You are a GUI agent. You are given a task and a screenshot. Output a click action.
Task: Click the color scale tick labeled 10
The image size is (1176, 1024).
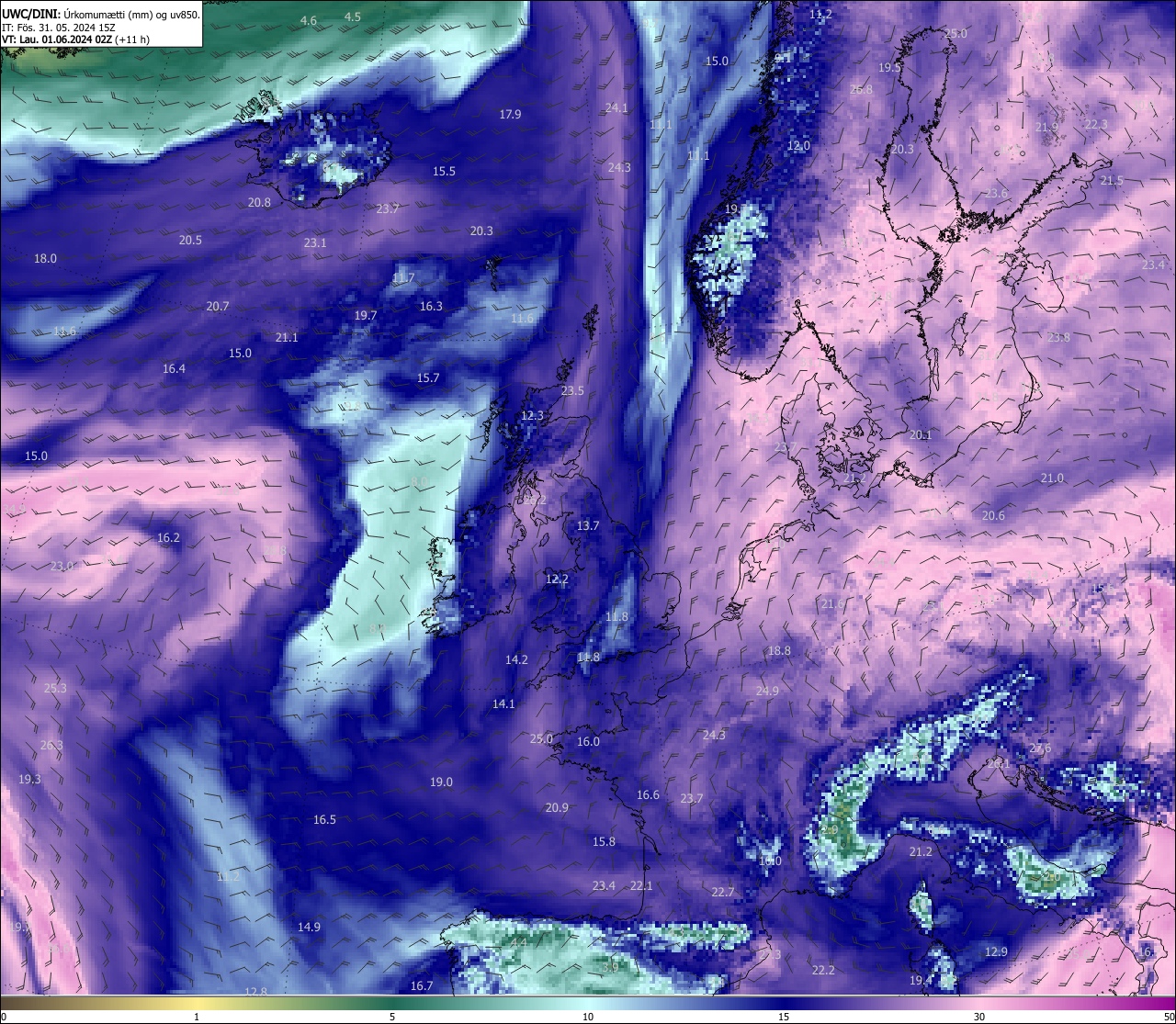587,1017
